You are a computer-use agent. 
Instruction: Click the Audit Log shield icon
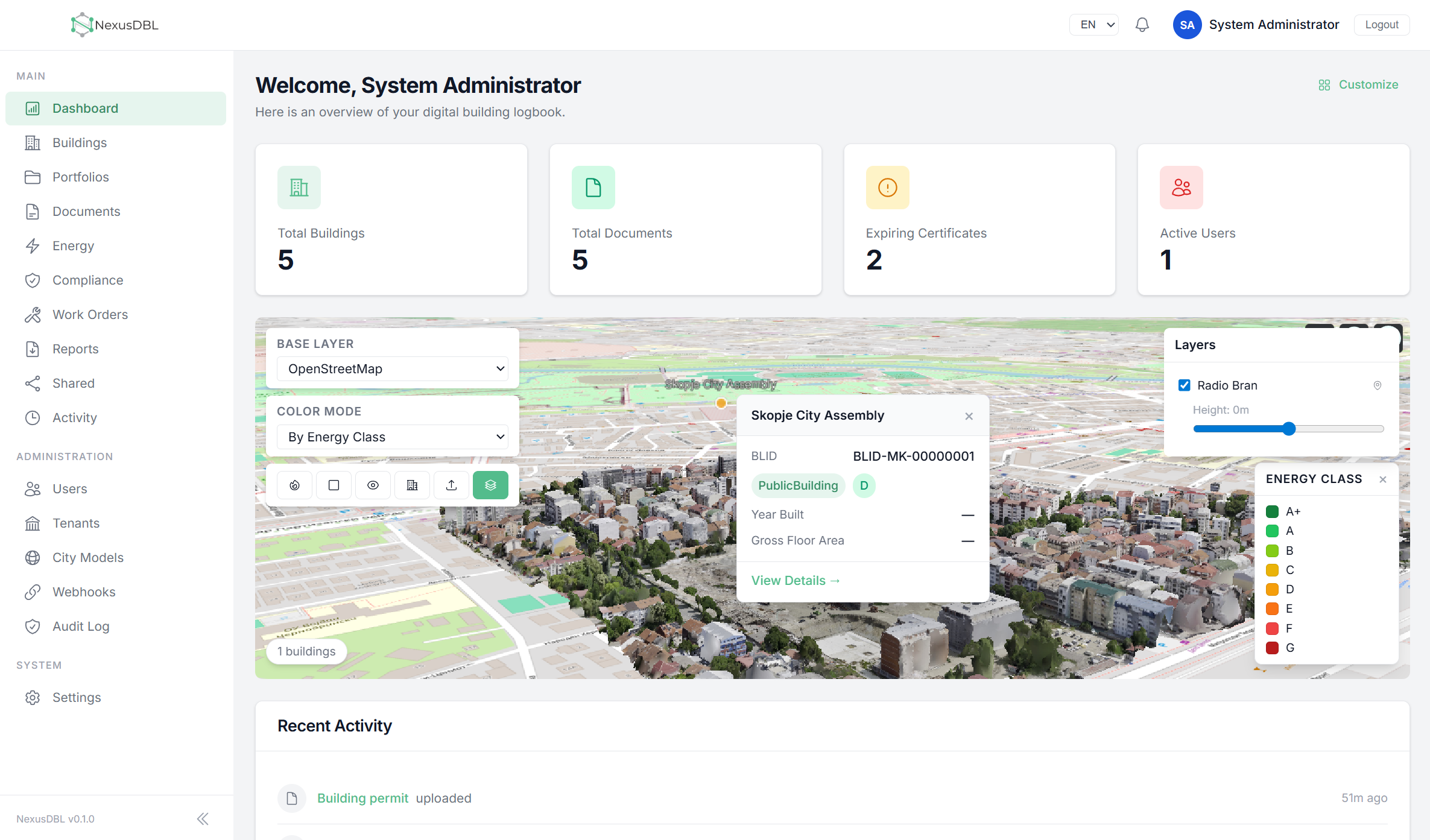coord(33,627)
